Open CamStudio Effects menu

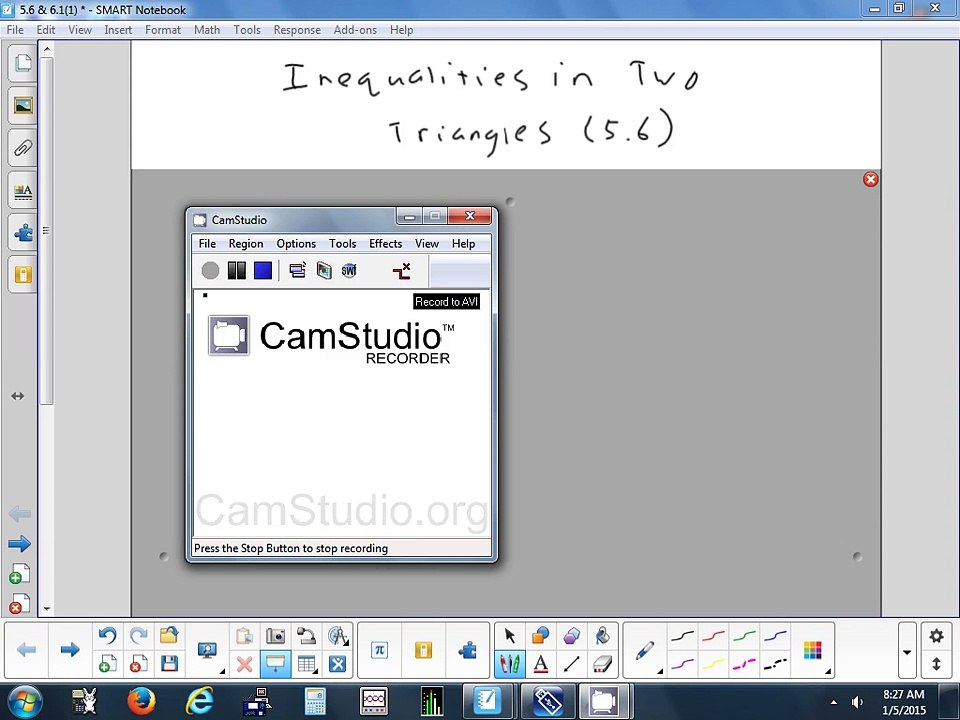pos(386,244)
